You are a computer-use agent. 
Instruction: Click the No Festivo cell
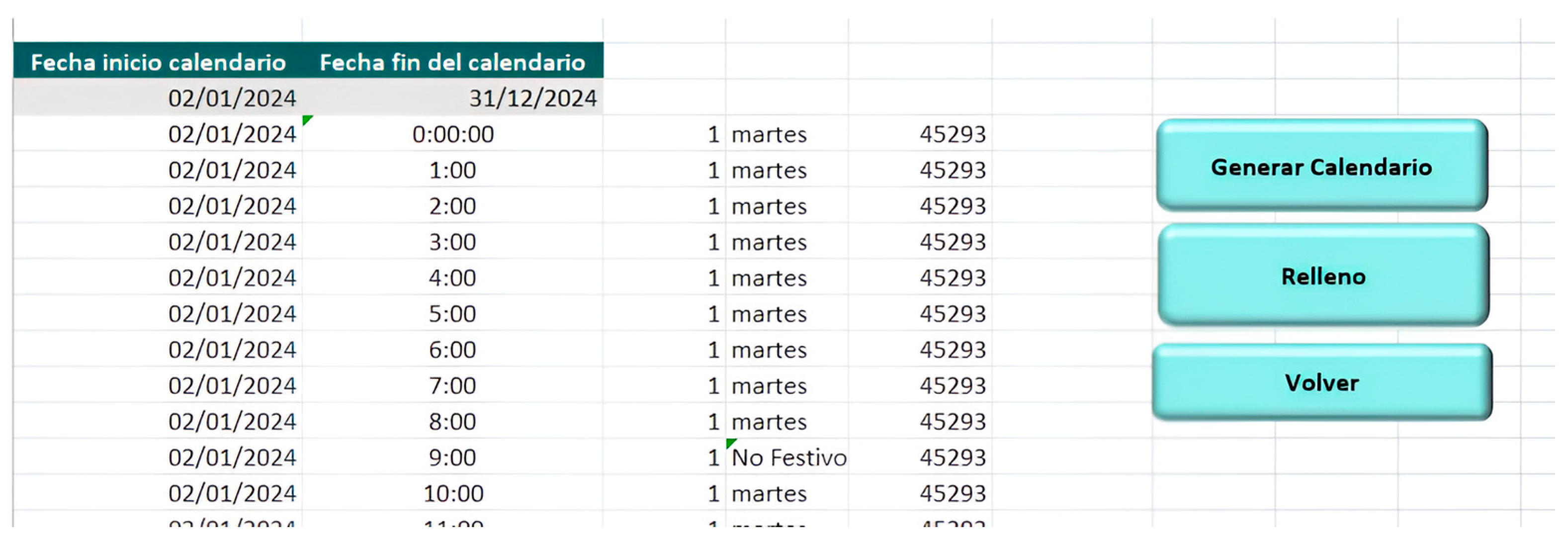click(788, 458)
